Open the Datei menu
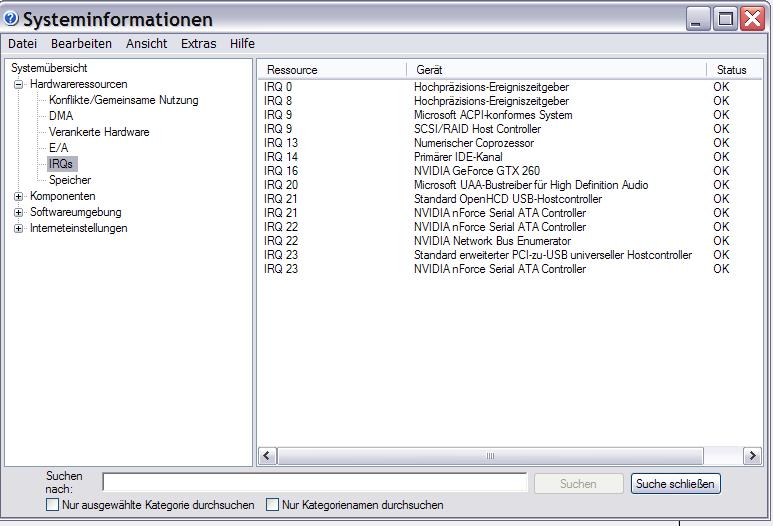Viewport: 773px width, 526px height. point(23,44)
